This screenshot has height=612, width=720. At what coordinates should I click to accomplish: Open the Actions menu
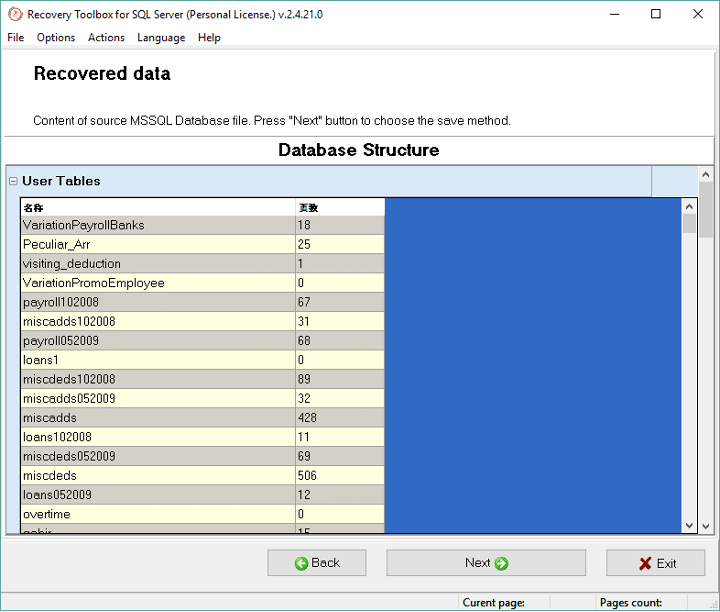click(x=106, y=38)
